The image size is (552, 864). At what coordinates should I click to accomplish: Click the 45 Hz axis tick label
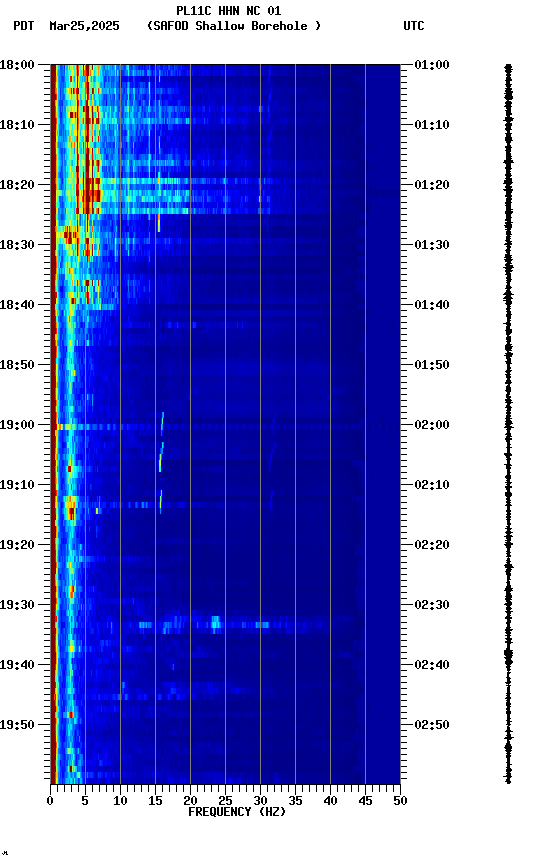click(x=365, y=801)
